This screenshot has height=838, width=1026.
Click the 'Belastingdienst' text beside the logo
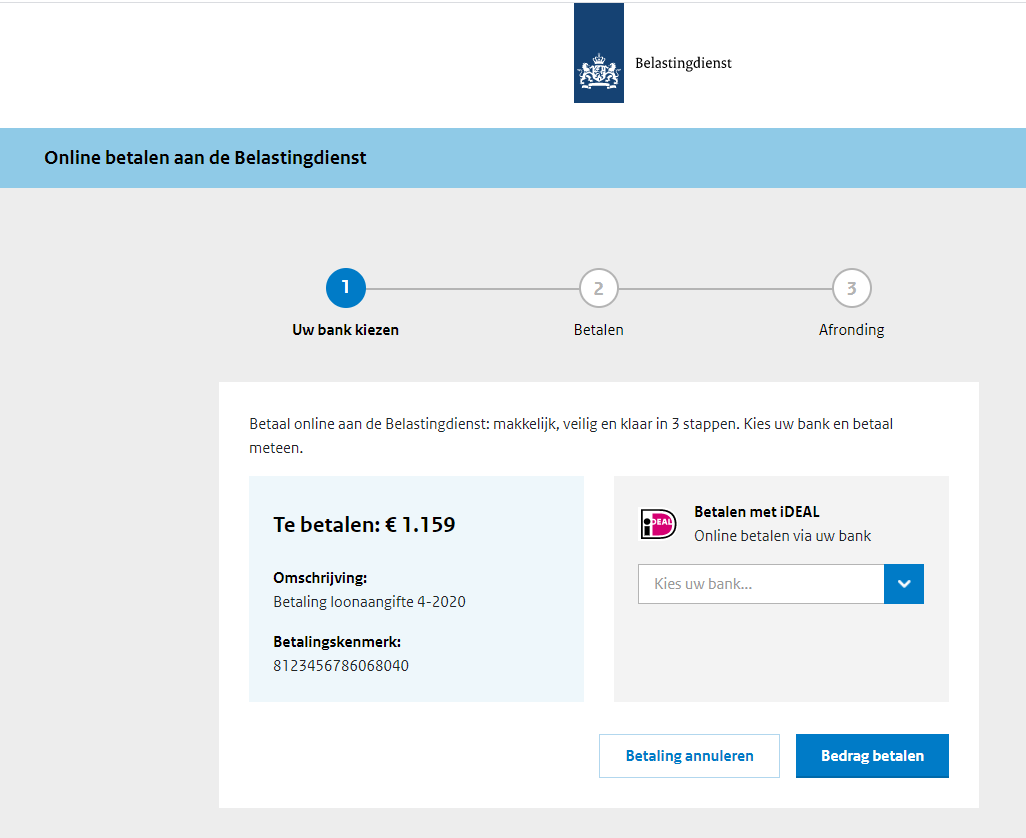point(683,63)
